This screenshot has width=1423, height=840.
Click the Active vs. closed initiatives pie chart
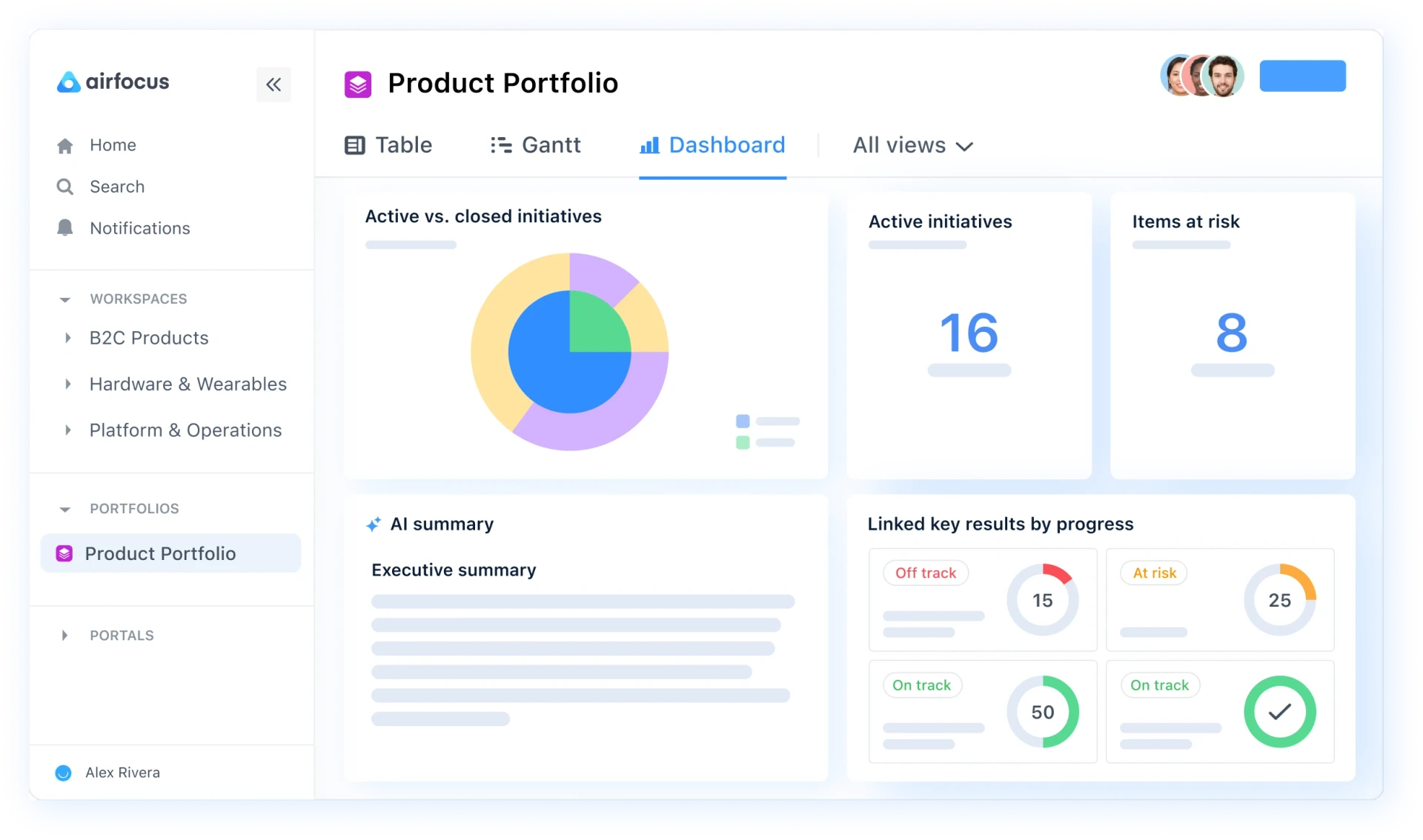coord(570,352)
